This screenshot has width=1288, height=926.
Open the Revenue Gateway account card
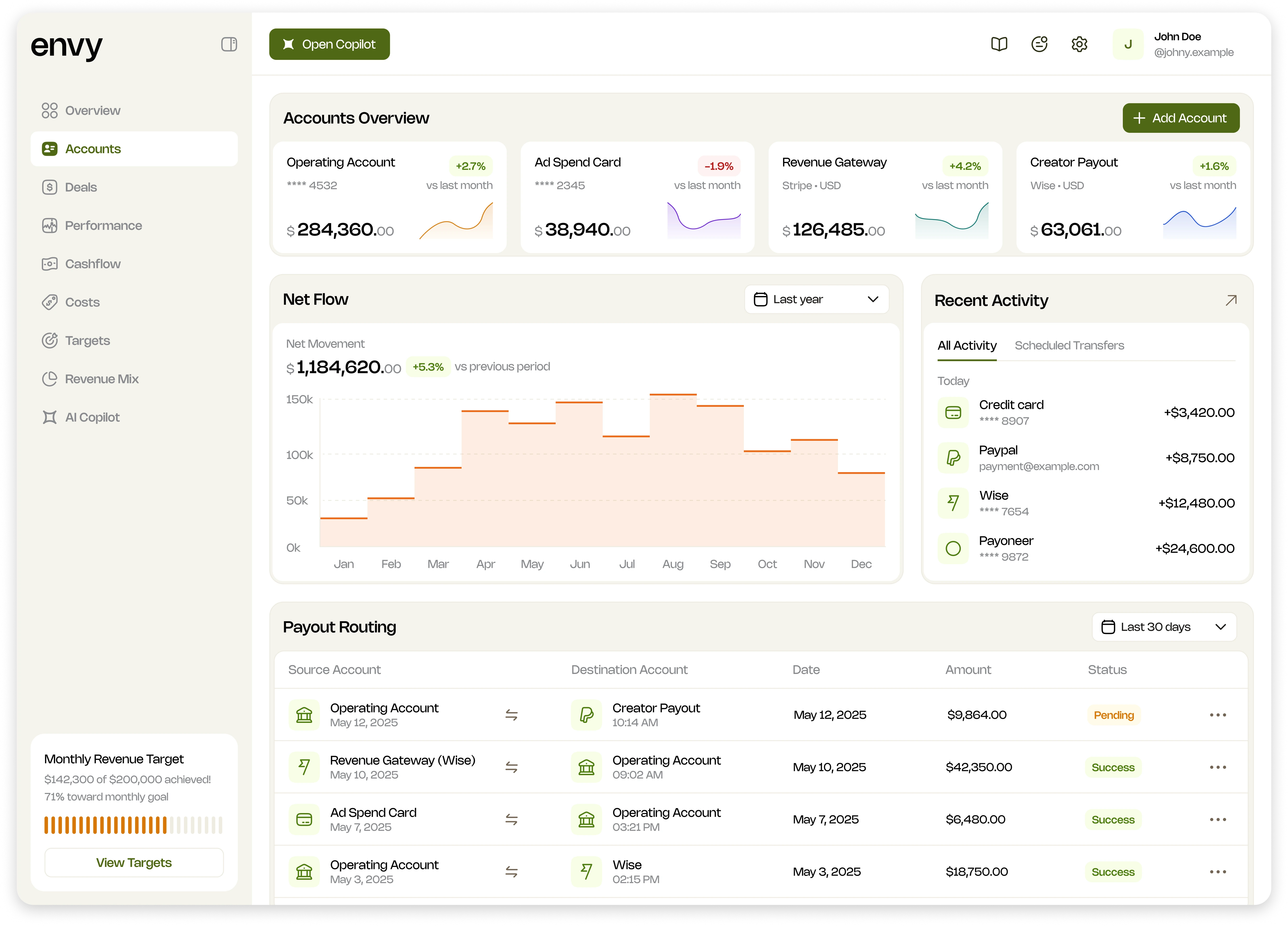885,197
